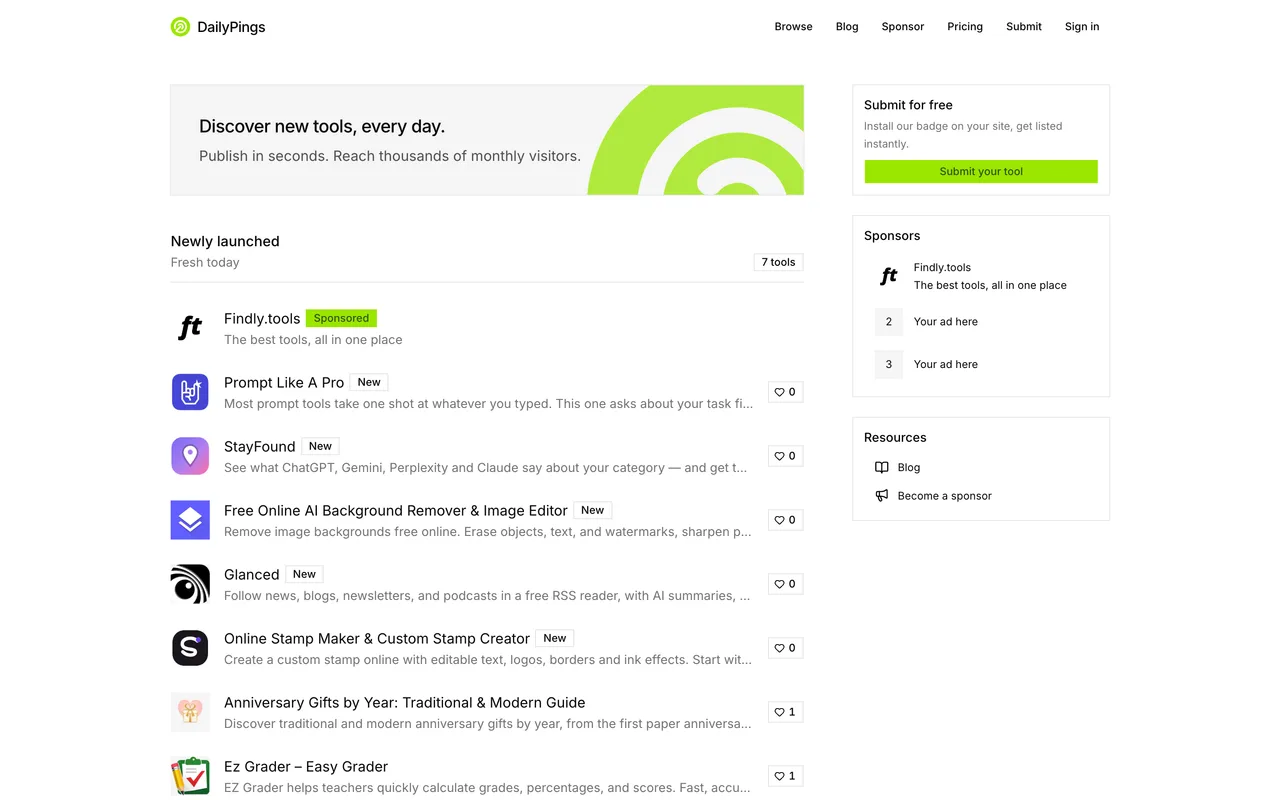Click the 7 tools count badge
Image resolution: width=1280 pixels, height=800 pixels.
778,262
